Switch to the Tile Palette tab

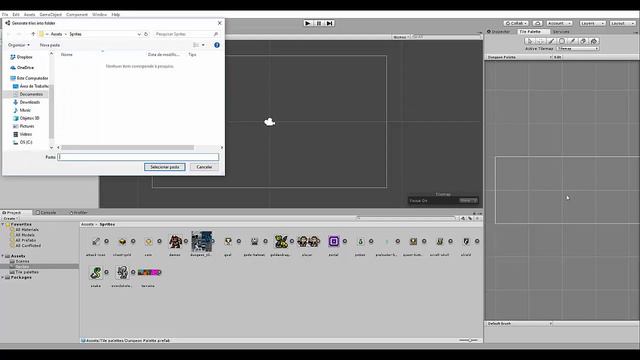[530, 31]
